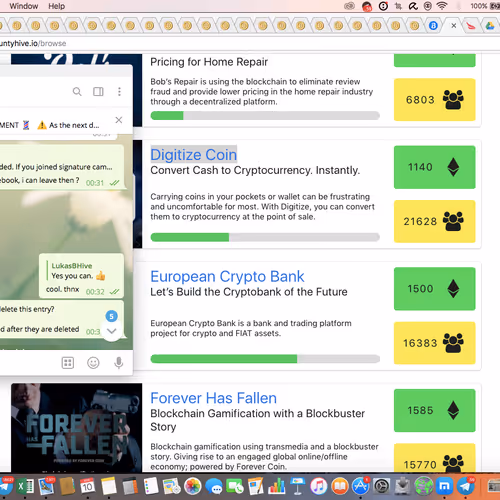
Task: Click the 100% battery indicator
Action: [485, 6]
